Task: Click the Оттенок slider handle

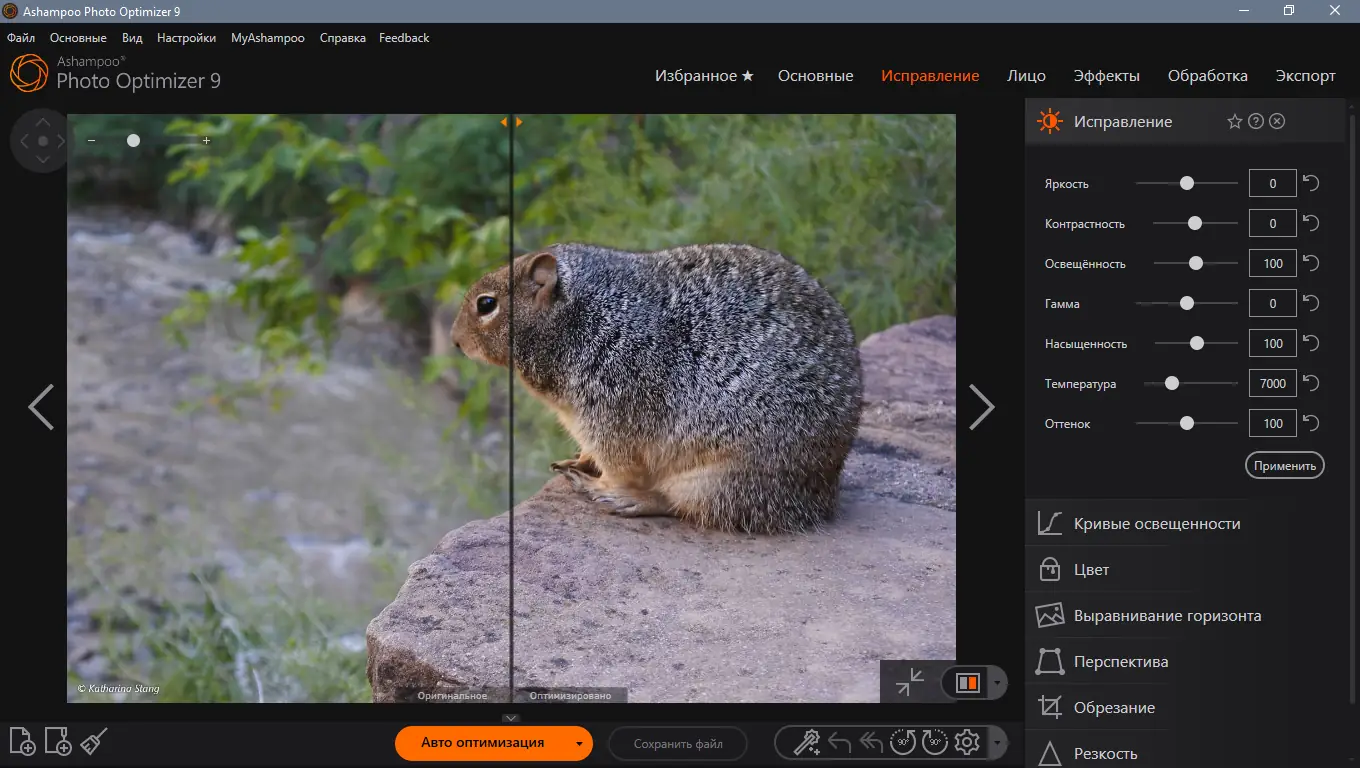Action: (x=1187, y=423)
